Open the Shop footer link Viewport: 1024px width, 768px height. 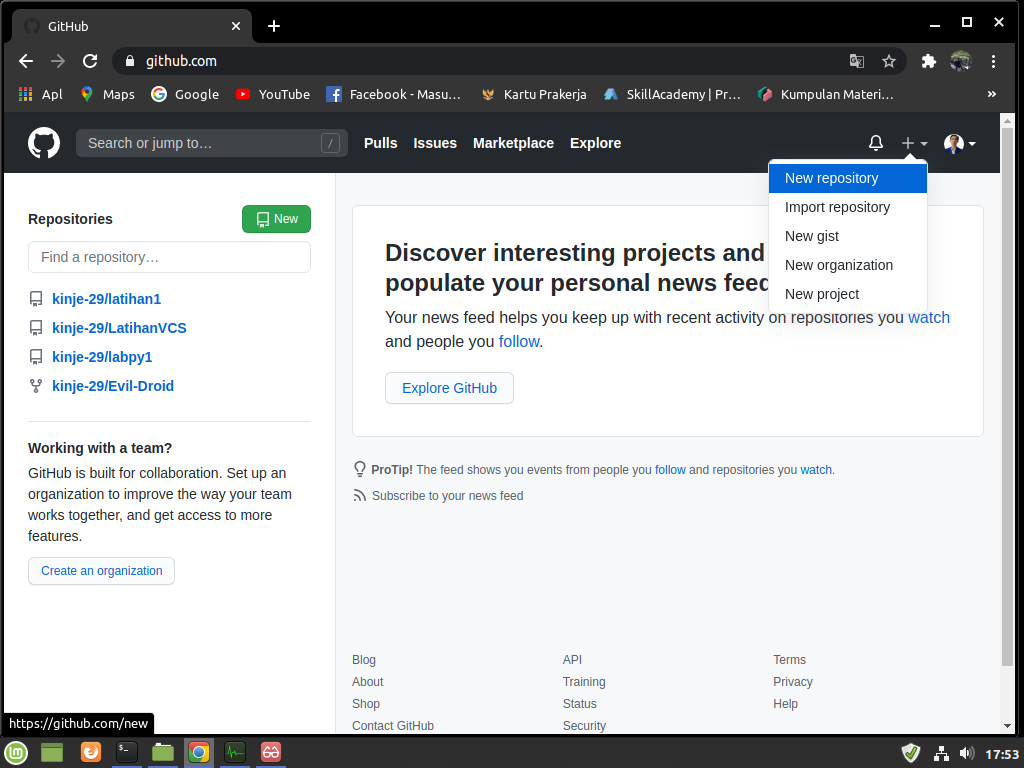tap(366, 704)
